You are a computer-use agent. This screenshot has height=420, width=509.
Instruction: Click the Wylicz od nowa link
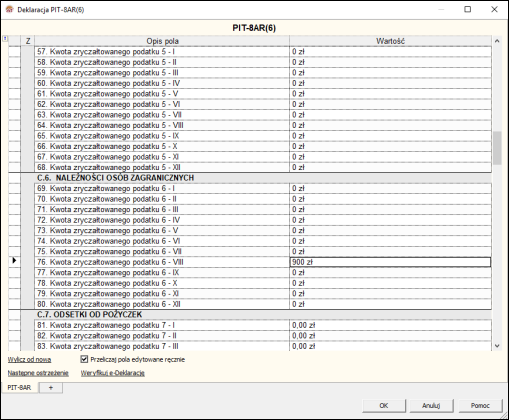29,360
